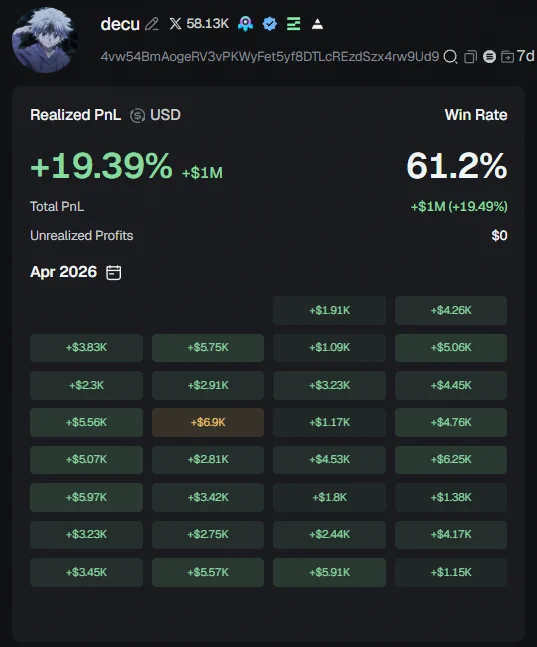This screenshot has height=647, width=537.
Task: Click the folder export icon beside 7d
Action: 507,57
